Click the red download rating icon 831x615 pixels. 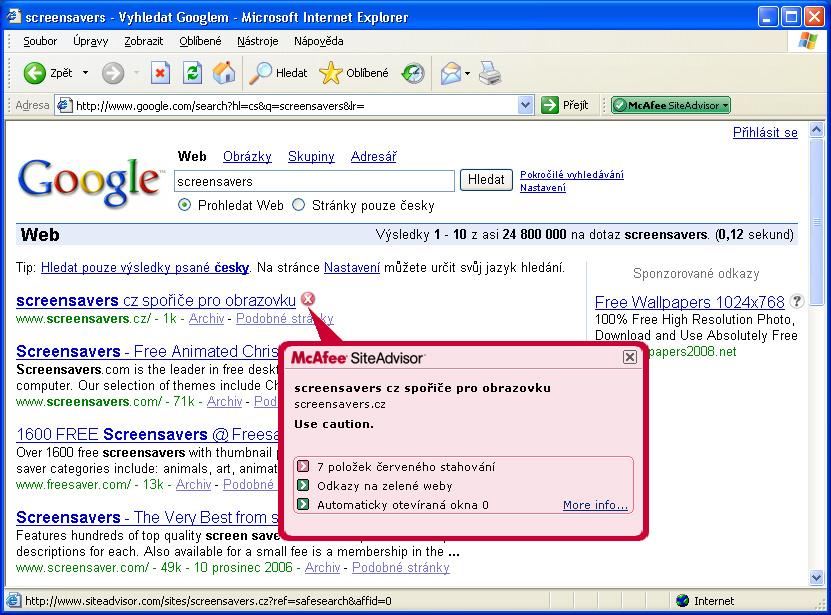tap(303, 466)
